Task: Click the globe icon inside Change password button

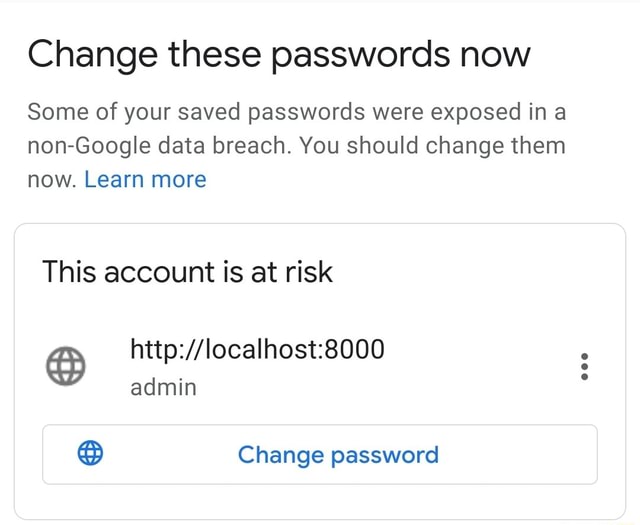Action: point(90,455)
